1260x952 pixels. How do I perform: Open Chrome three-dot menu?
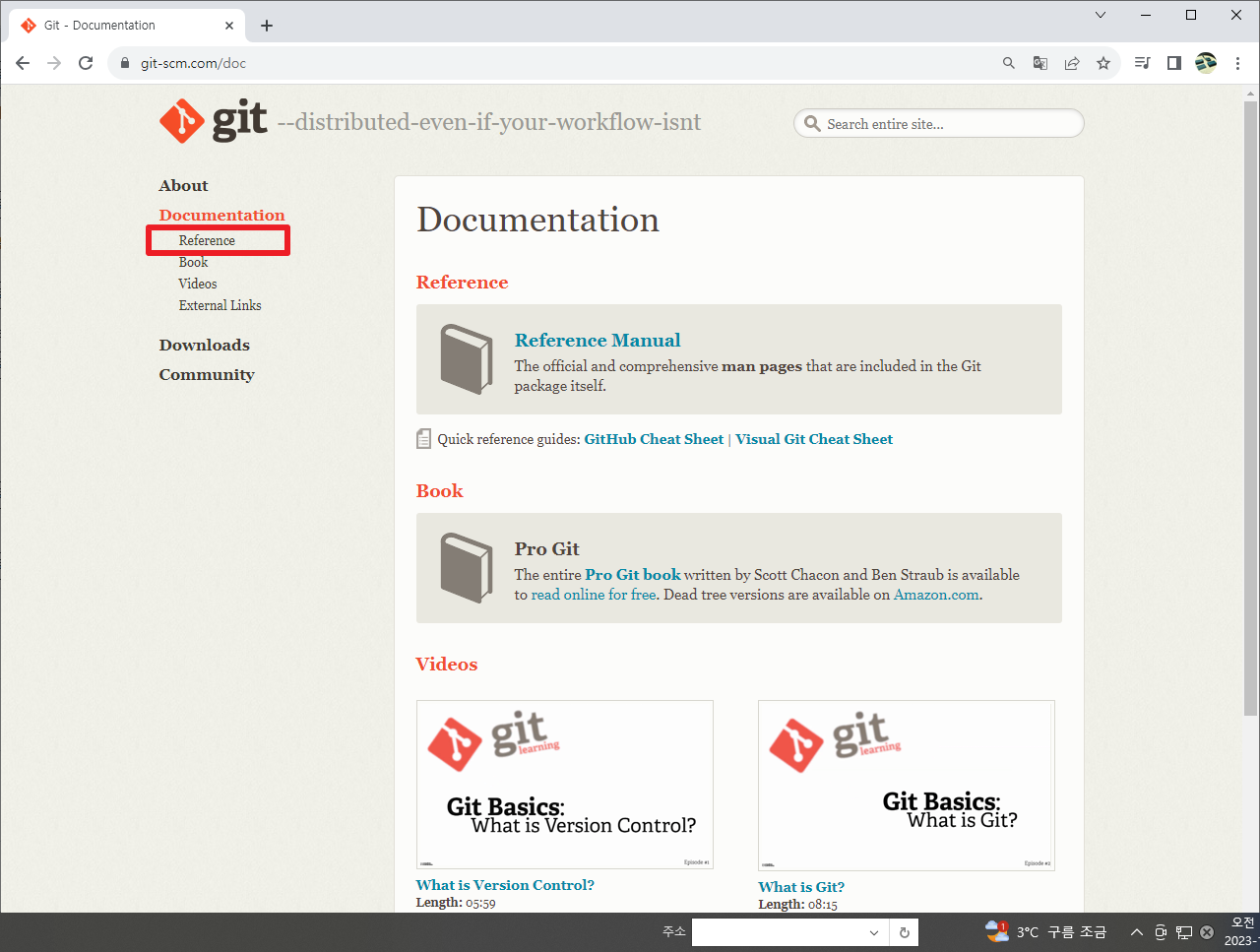(1237, 63)
